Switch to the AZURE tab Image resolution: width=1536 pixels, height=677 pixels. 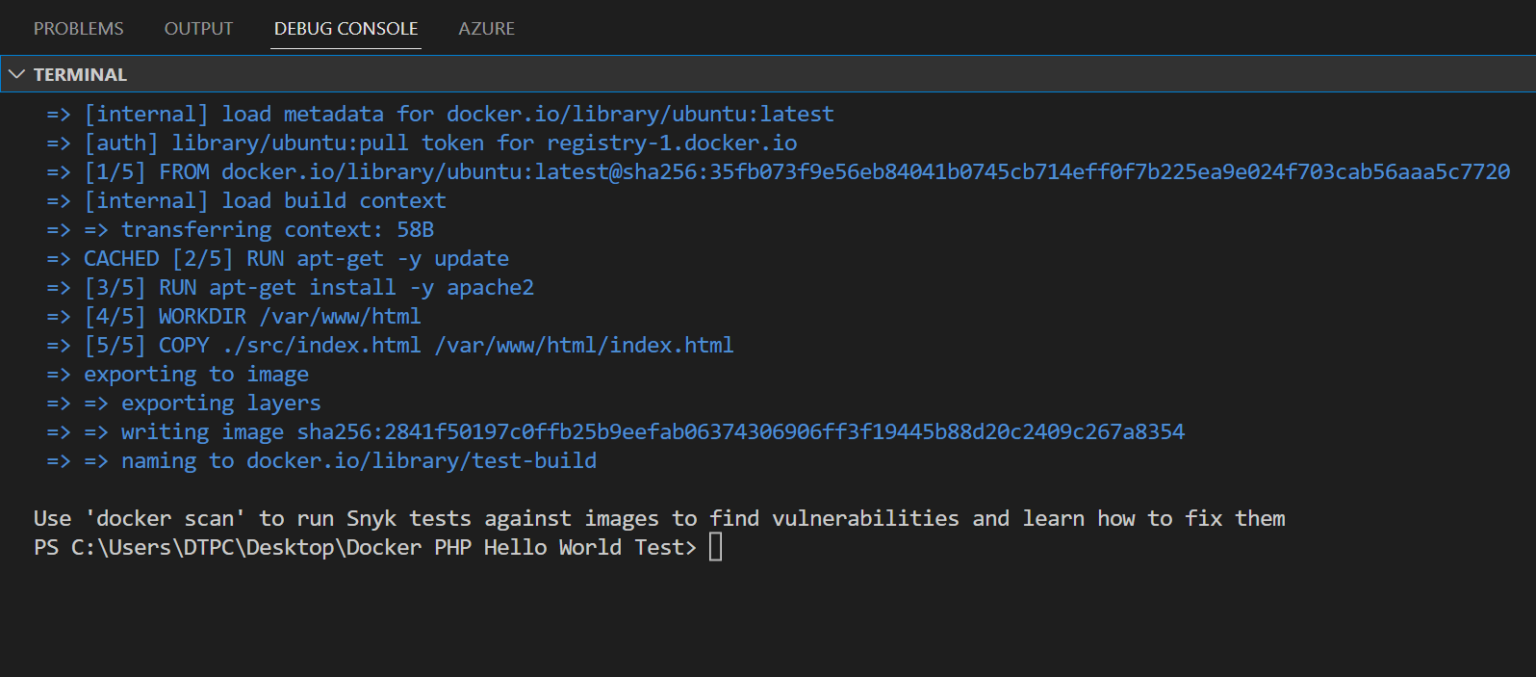coord(486,29)
